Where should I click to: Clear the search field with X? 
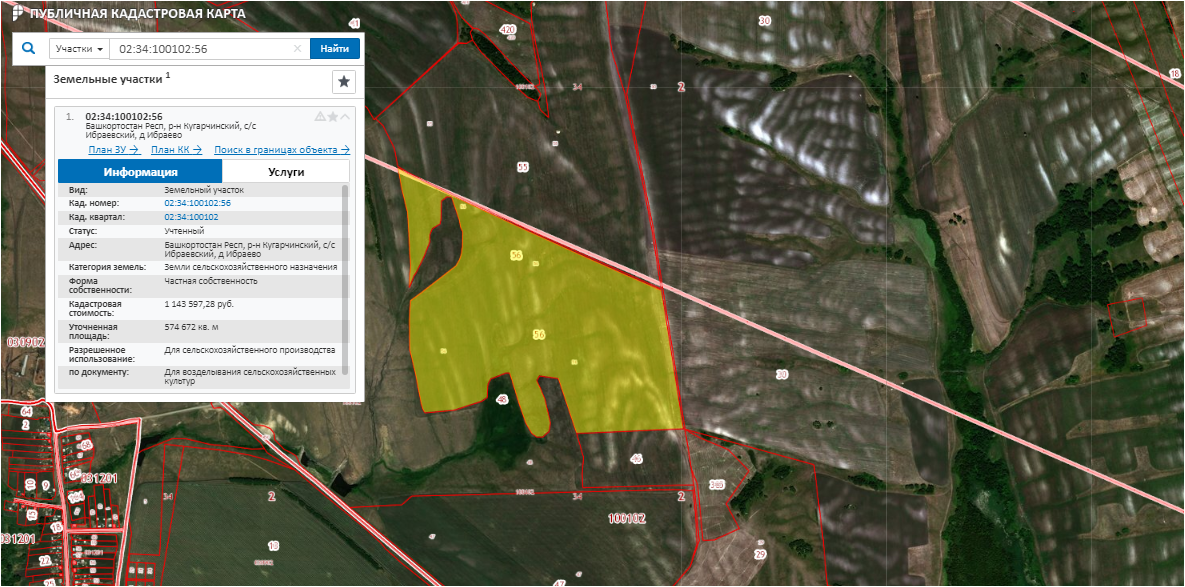[297, 48]
